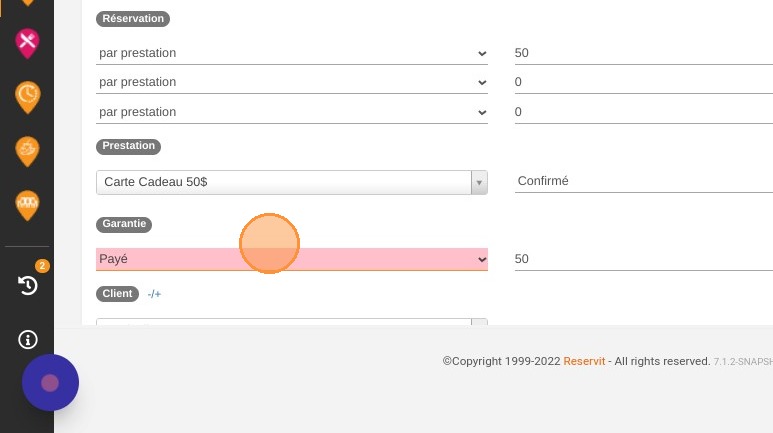Screen dimensions: 773x433
Task: Click the 'Carte Cadeau 50$' selected text
Action: pyautogui.click(x=156, y=182)
